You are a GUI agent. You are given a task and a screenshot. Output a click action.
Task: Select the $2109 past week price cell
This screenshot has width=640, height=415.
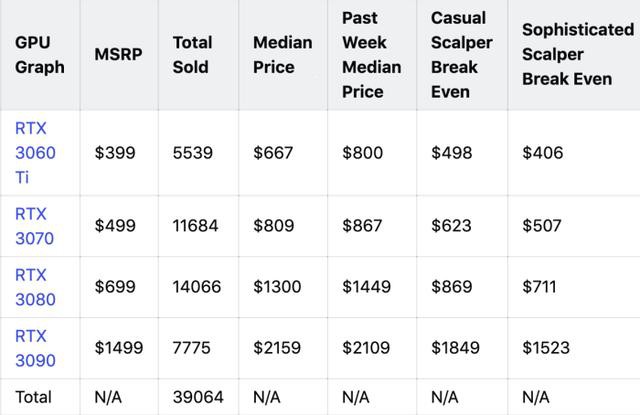click(x=366, y=348)
